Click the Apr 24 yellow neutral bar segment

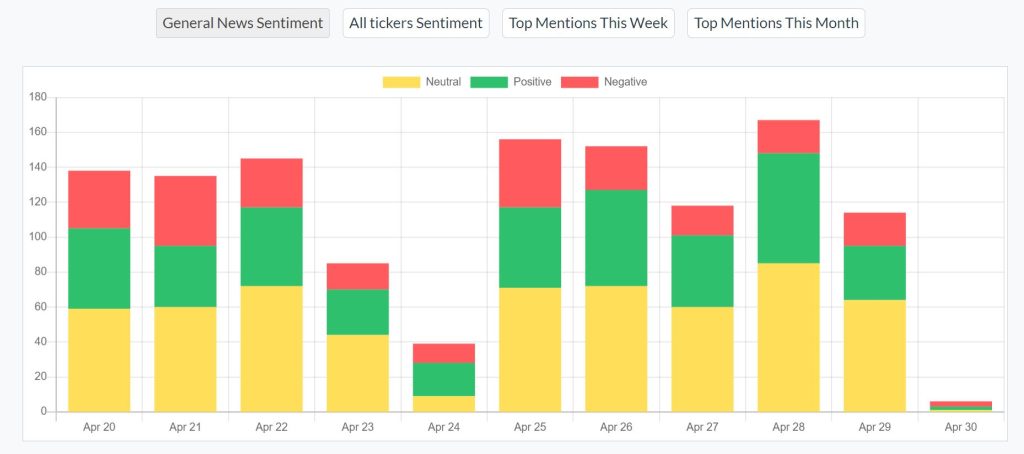click(x=443, y=403)
